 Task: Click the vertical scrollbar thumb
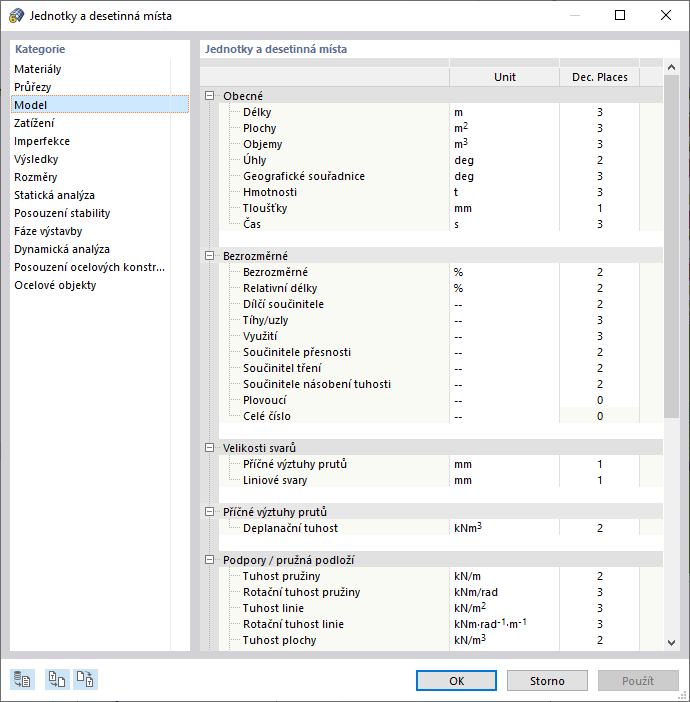(671, 246)
